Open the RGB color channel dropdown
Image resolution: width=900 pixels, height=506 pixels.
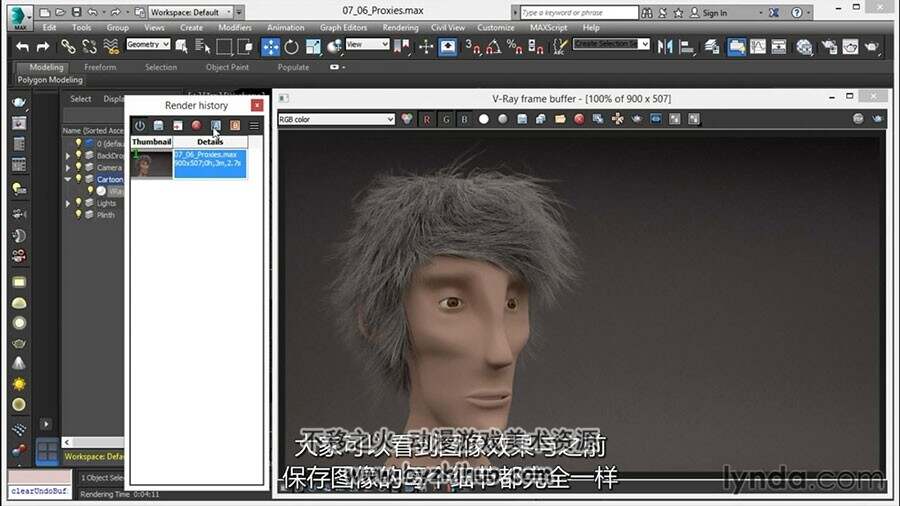pos(336,119)
